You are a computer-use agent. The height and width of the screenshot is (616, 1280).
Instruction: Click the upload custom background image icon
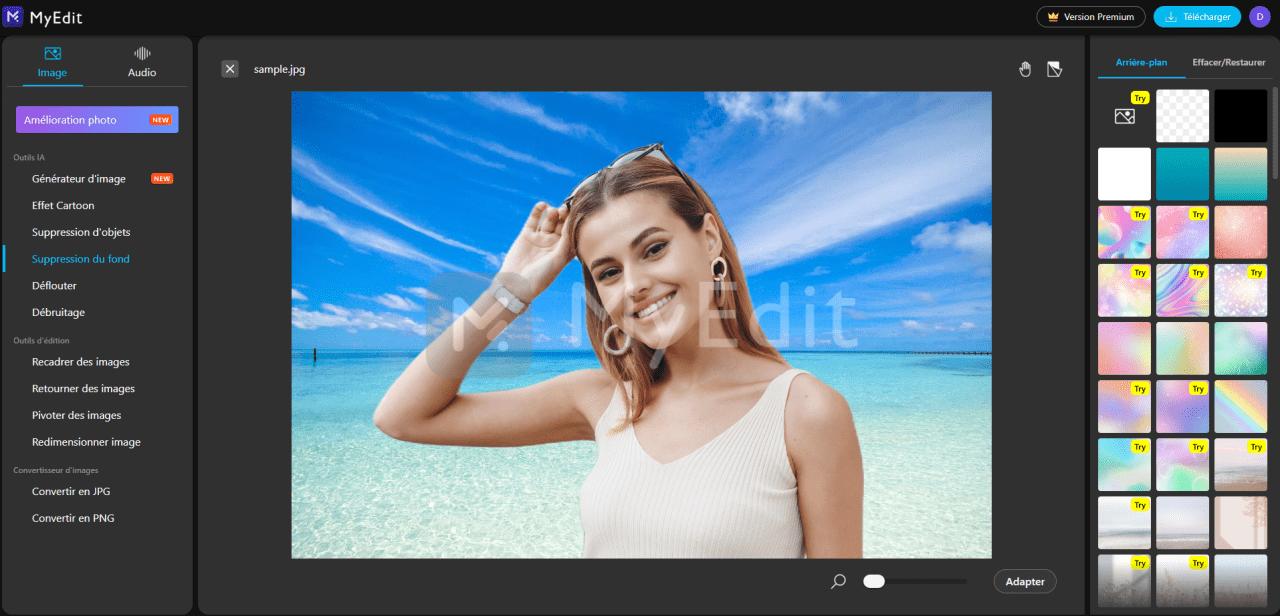point(1124,115)
